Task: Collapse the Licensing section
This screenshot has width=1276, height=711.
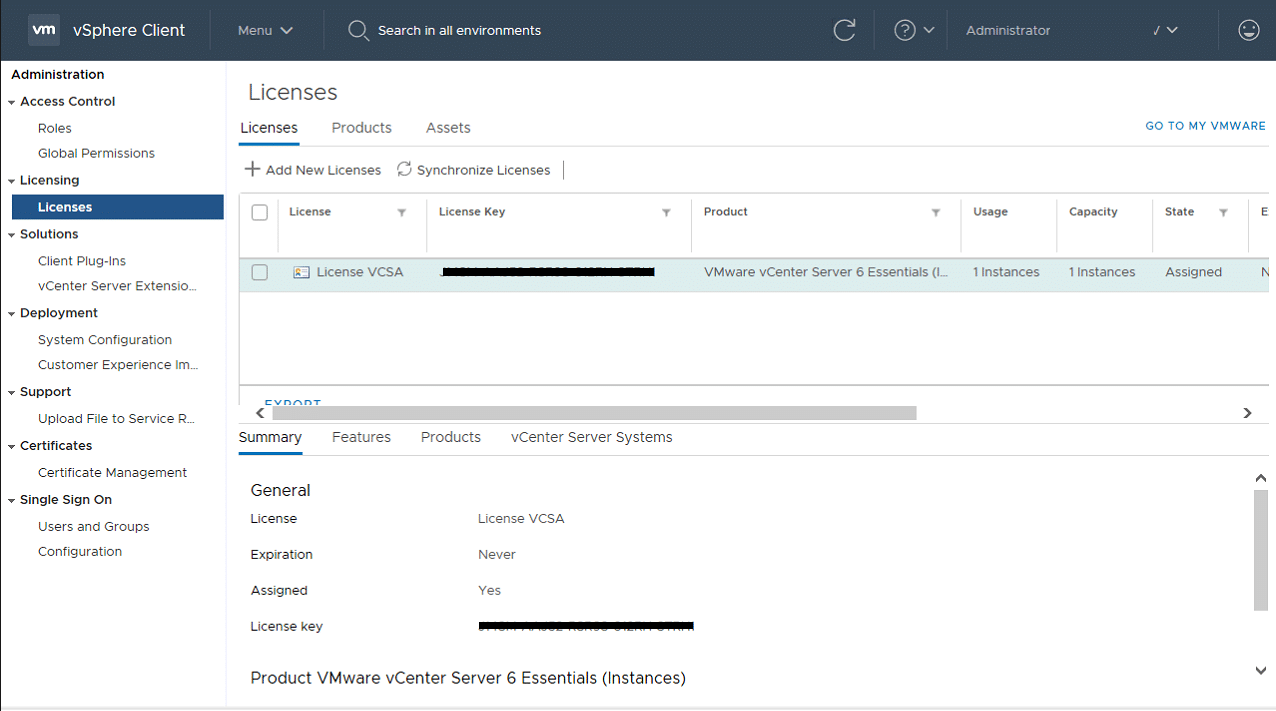Action: point(11,181)
